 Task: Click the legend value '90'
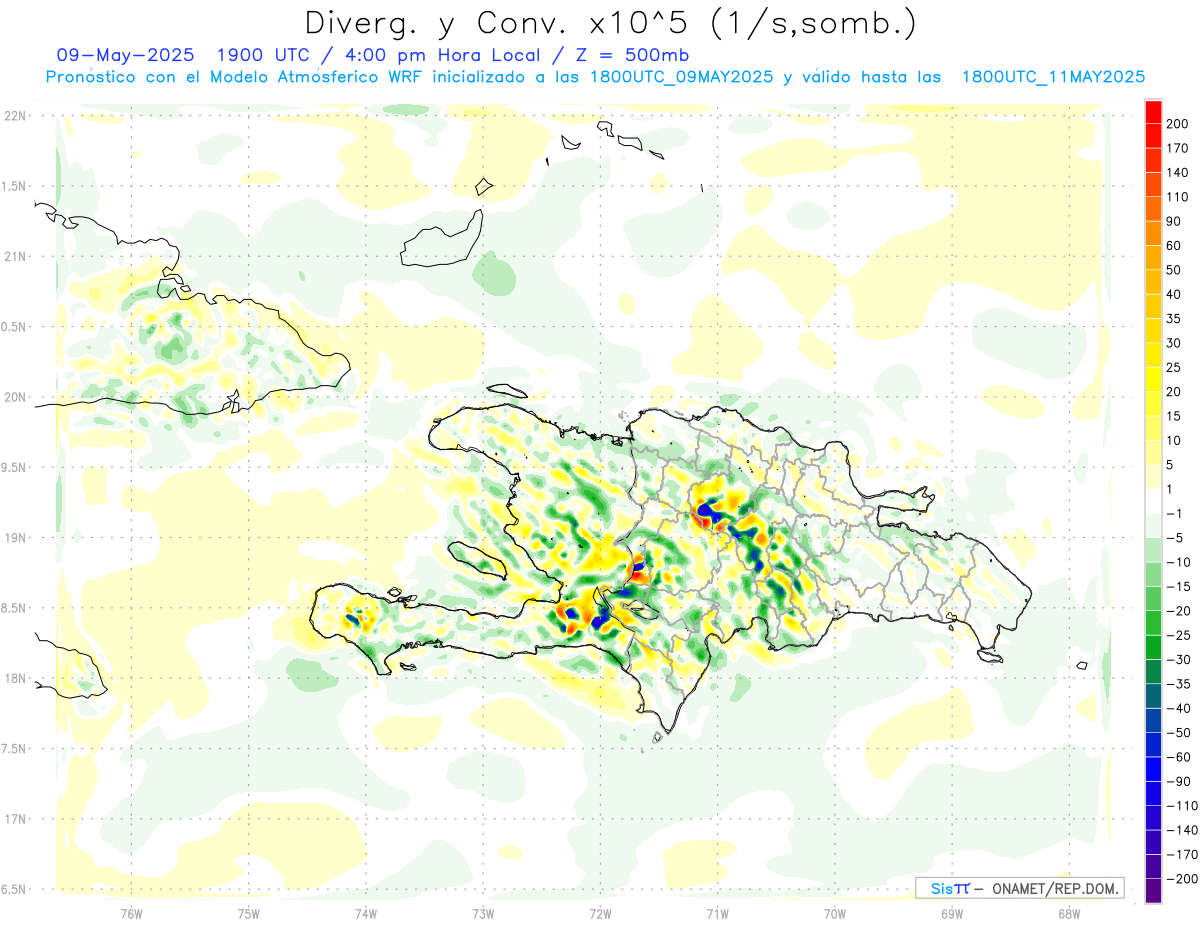pyautogui.click(x=1175, y=221)
